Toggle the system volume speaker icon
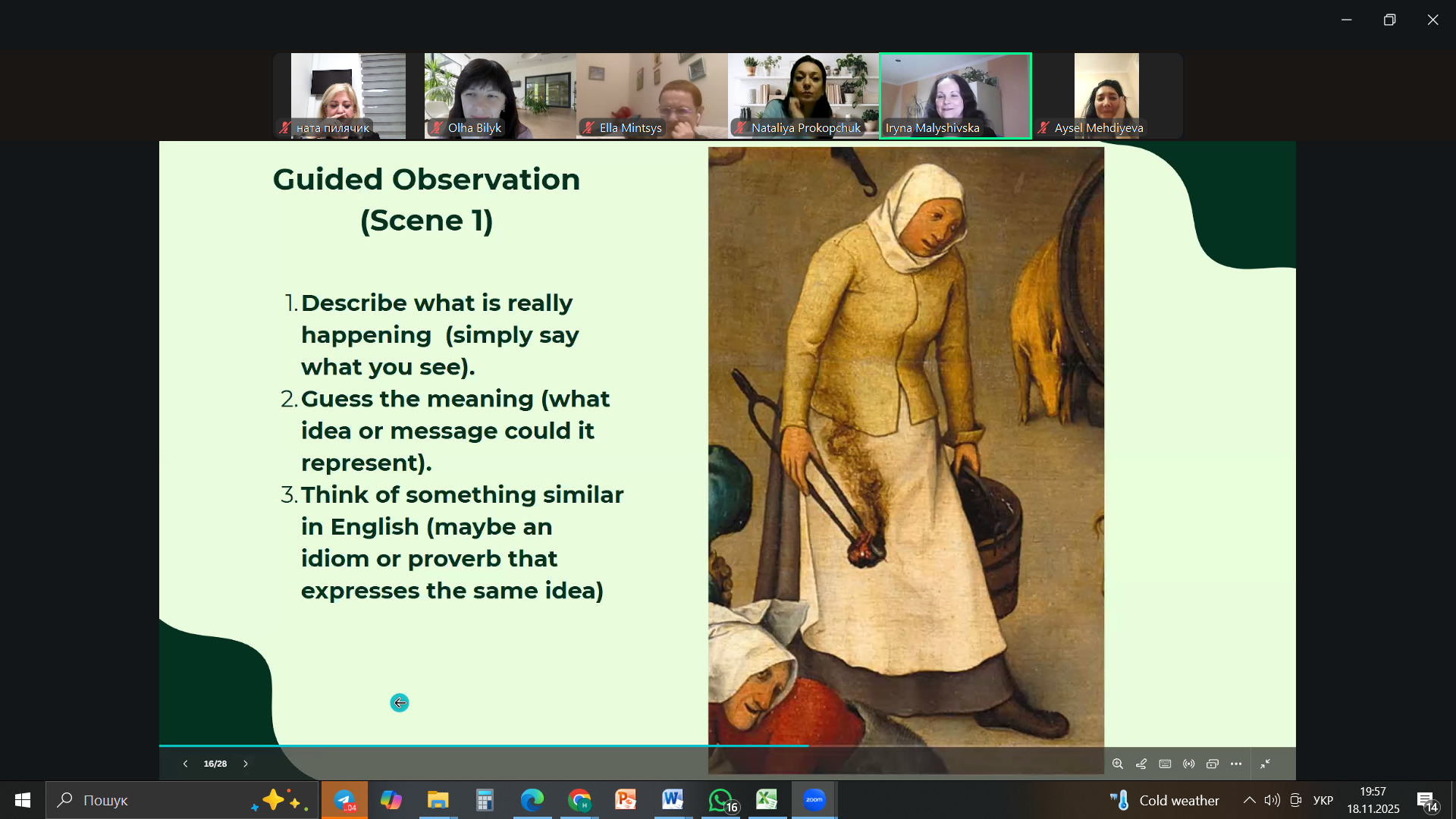This screenshot has height=819, width=1456. [1272, 800]
